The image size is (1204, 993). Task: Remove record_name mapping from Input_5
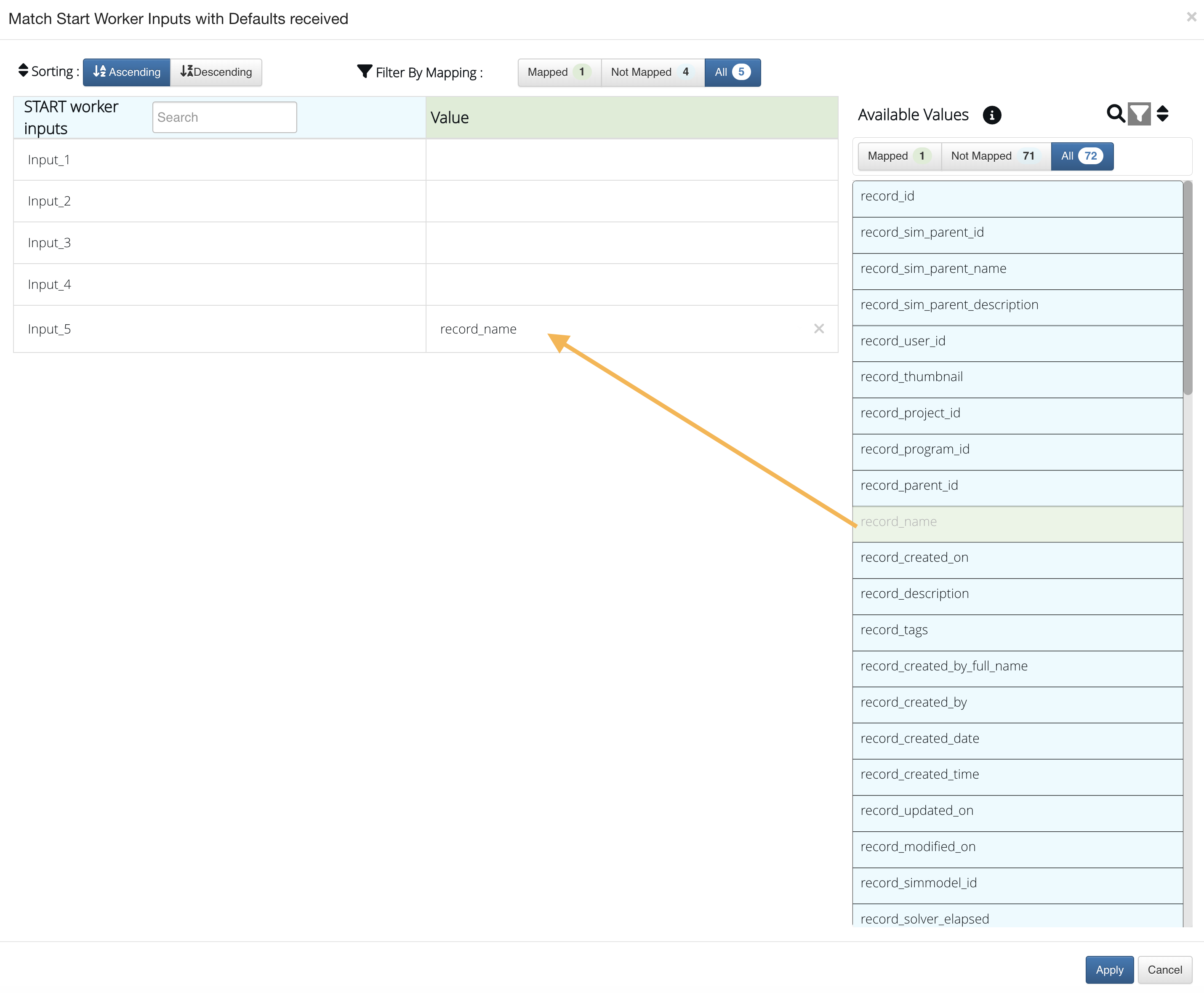click(x=819, y=329)
